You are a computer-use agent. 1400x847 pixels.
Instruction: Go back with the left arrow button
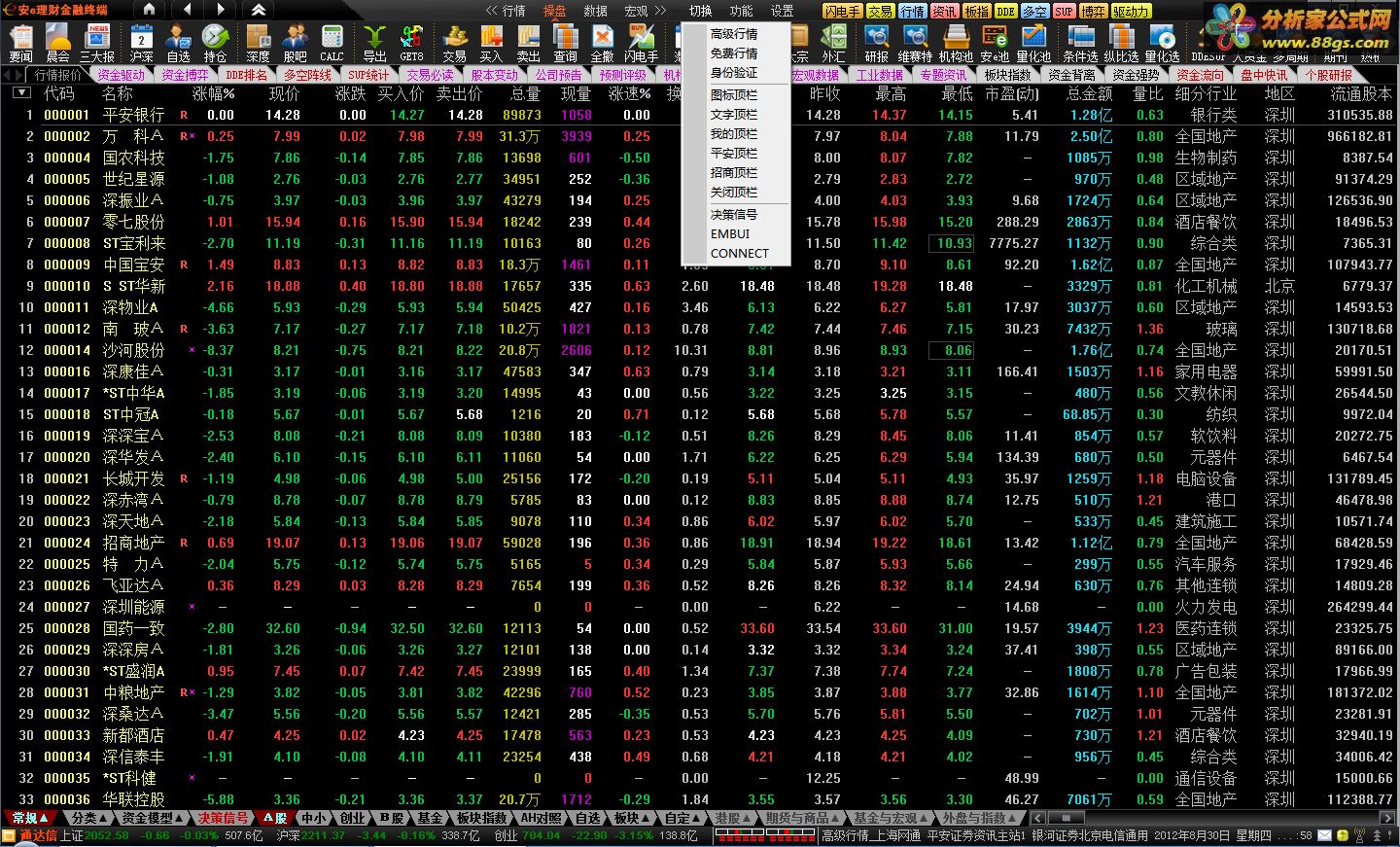click(186, 10)
